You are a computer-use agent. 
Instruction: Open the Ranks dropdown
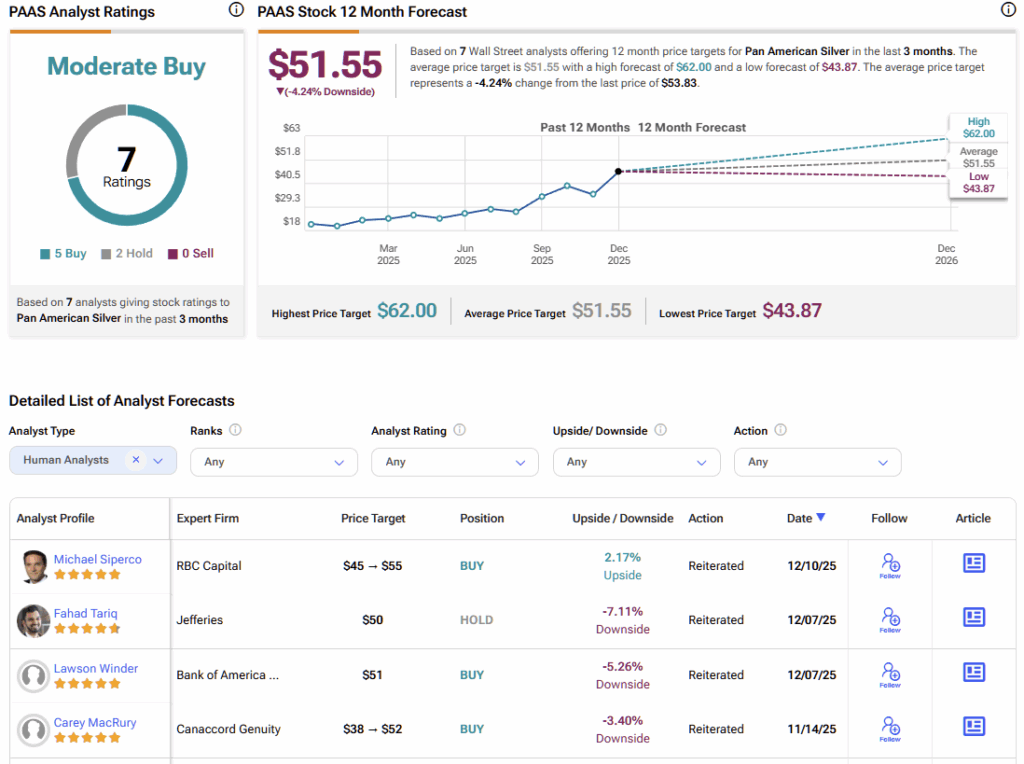tap(273, 462)
